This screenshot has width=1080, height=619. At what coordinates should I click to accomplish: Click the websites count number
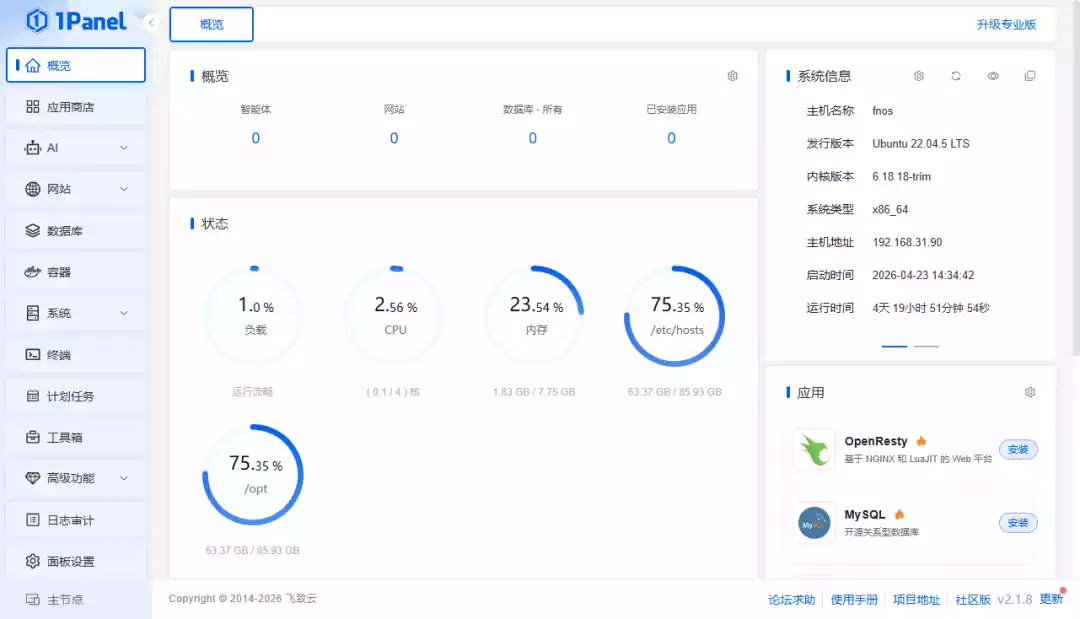click(394, 139)
